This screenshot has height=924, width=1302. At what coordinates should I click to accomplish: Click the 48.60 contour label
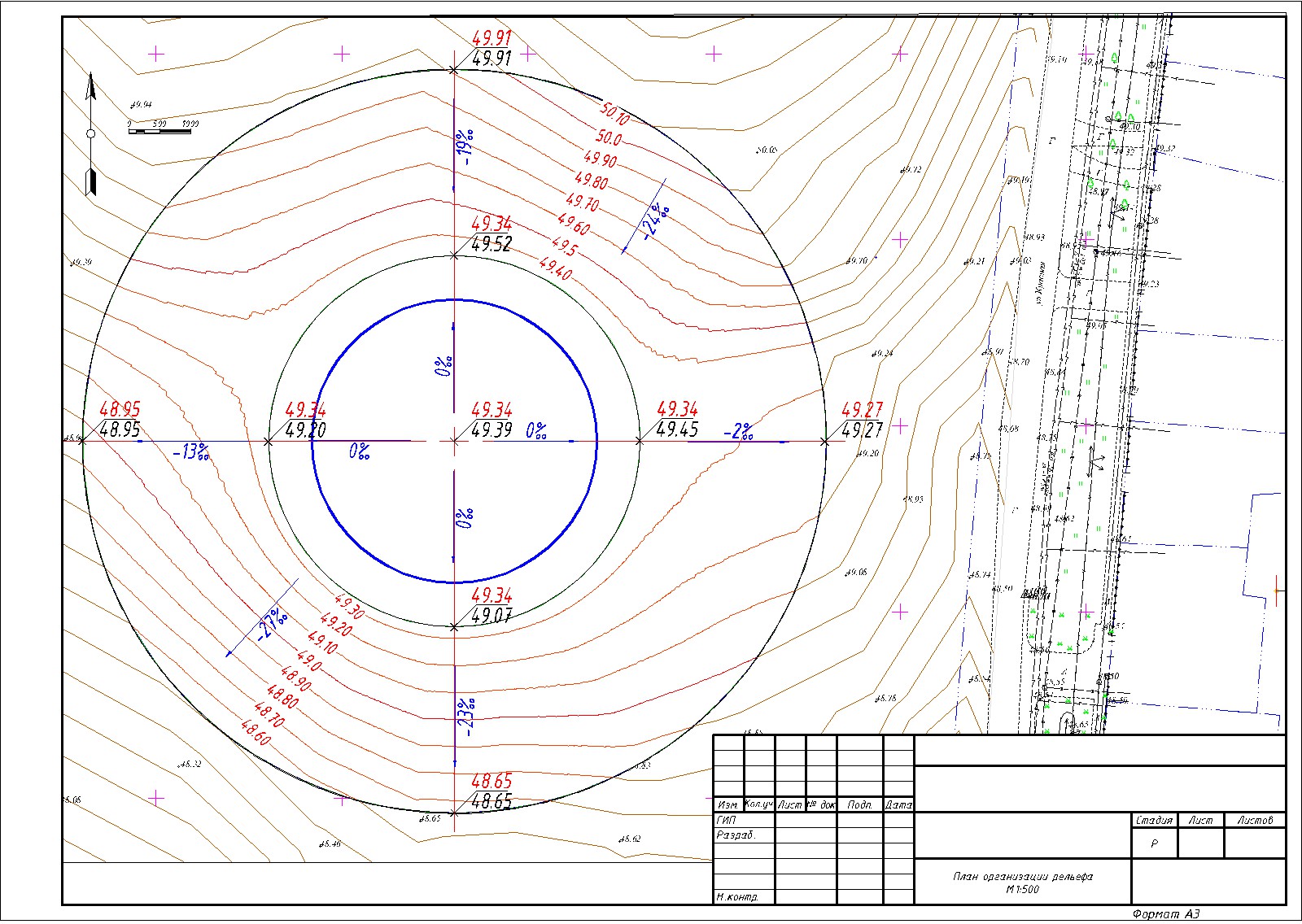click(x=256, y=734)
